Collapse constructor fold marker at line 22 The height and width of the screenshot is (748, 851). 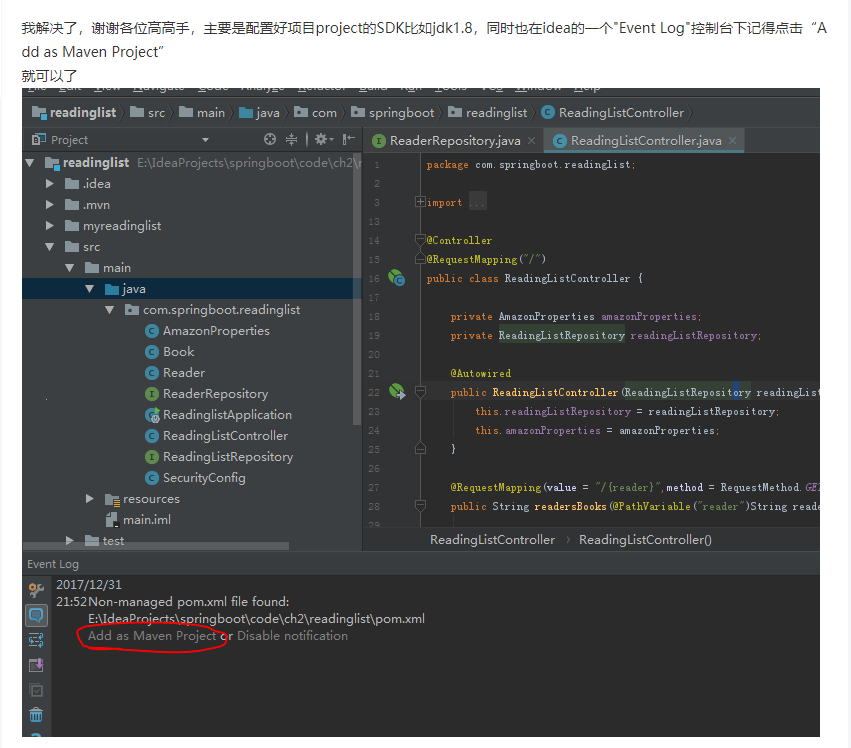[420, 391]
